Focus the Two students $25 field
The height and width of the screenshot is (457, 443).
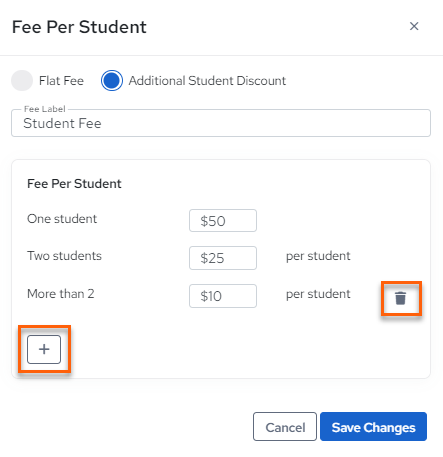pyautogui.click(x=223, y=258)
